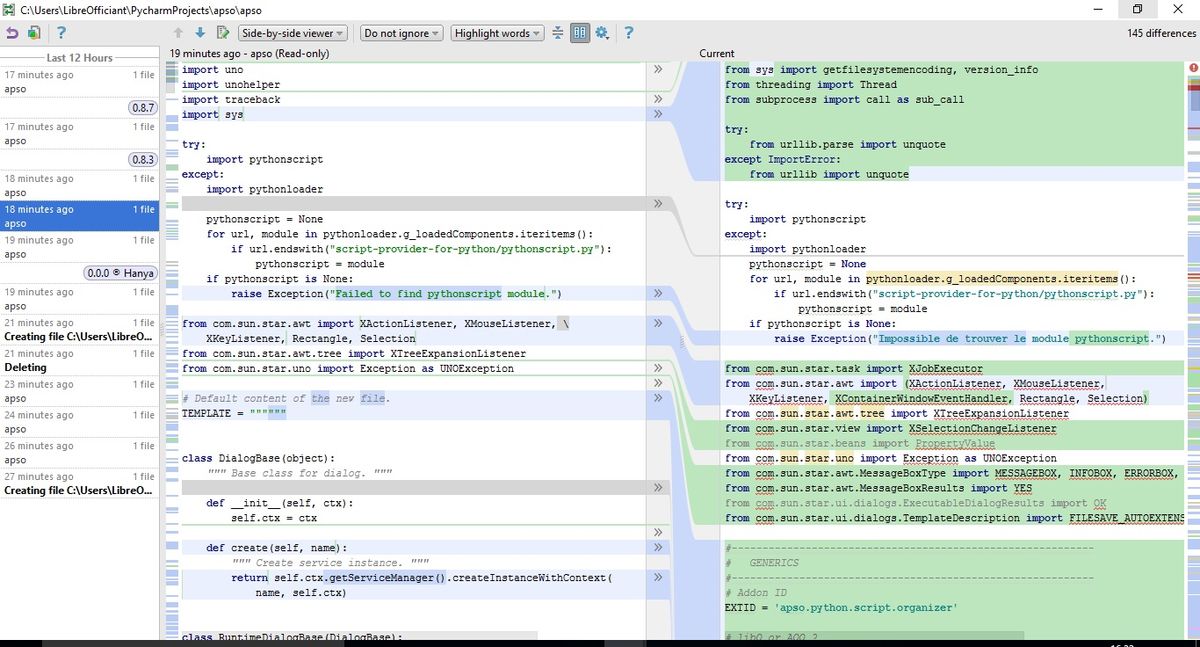Jump to the next difference with down arrow
The image size is (1200, 647).
coord(200,33)
